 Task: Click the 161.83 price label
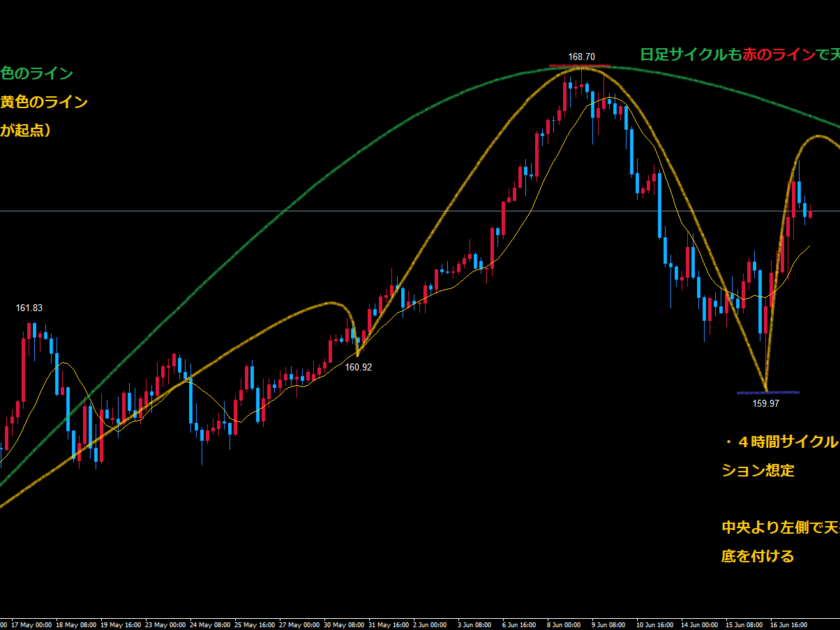[29, 307]
